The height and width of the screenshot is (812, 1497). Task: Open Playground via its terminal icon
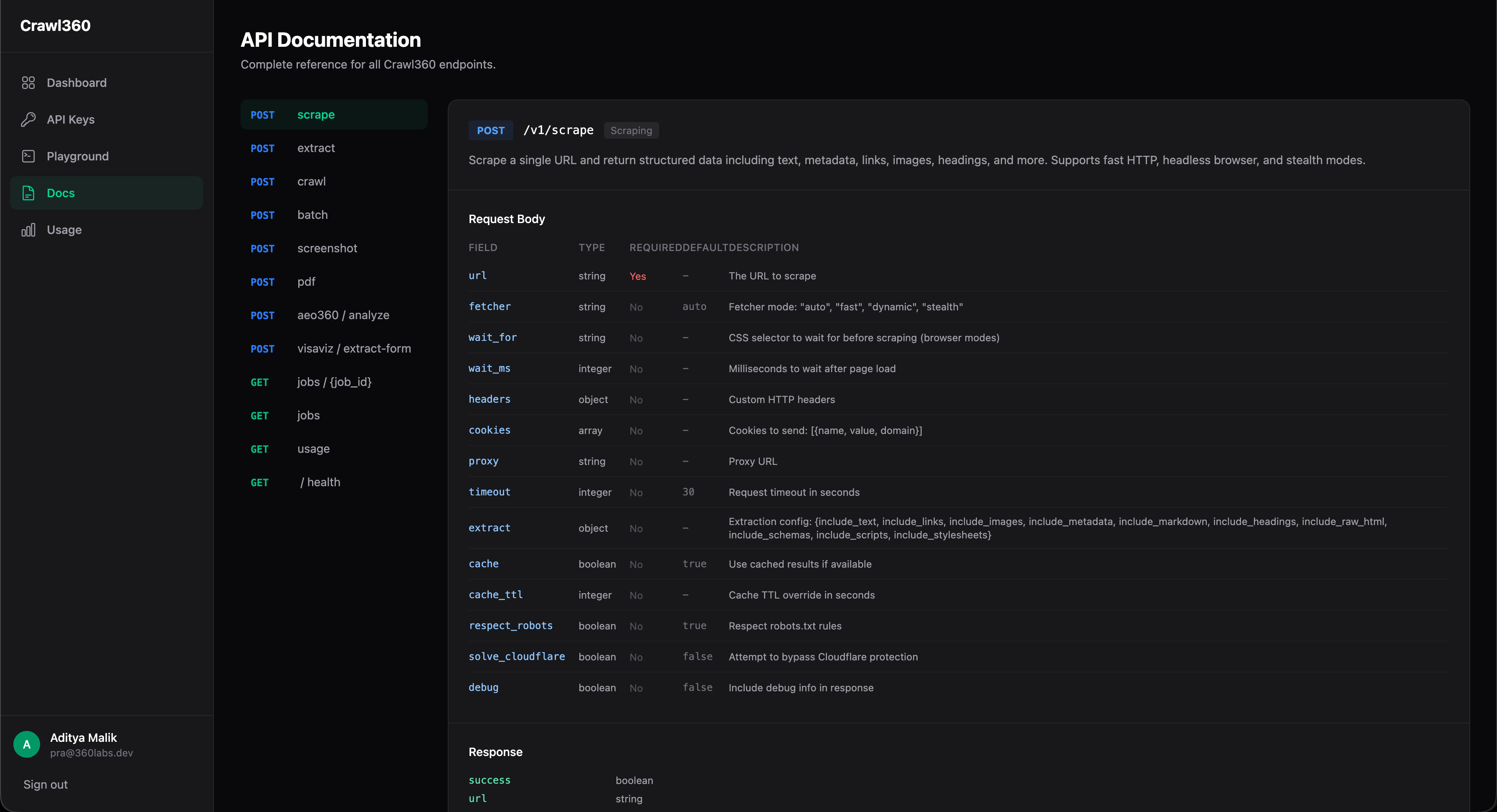tap(28, 156)
